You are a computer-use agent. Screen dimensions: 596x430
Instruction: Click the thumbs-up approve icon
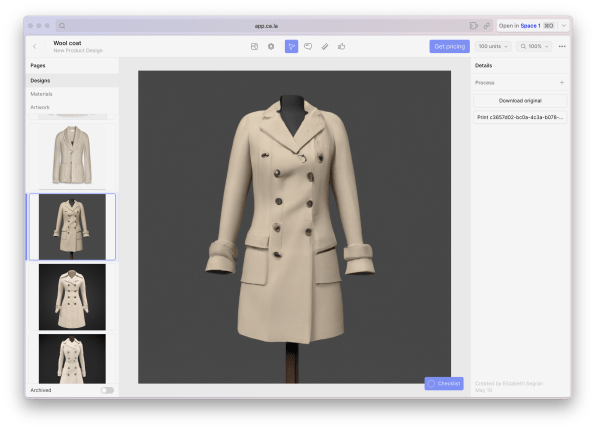point(341,46)
